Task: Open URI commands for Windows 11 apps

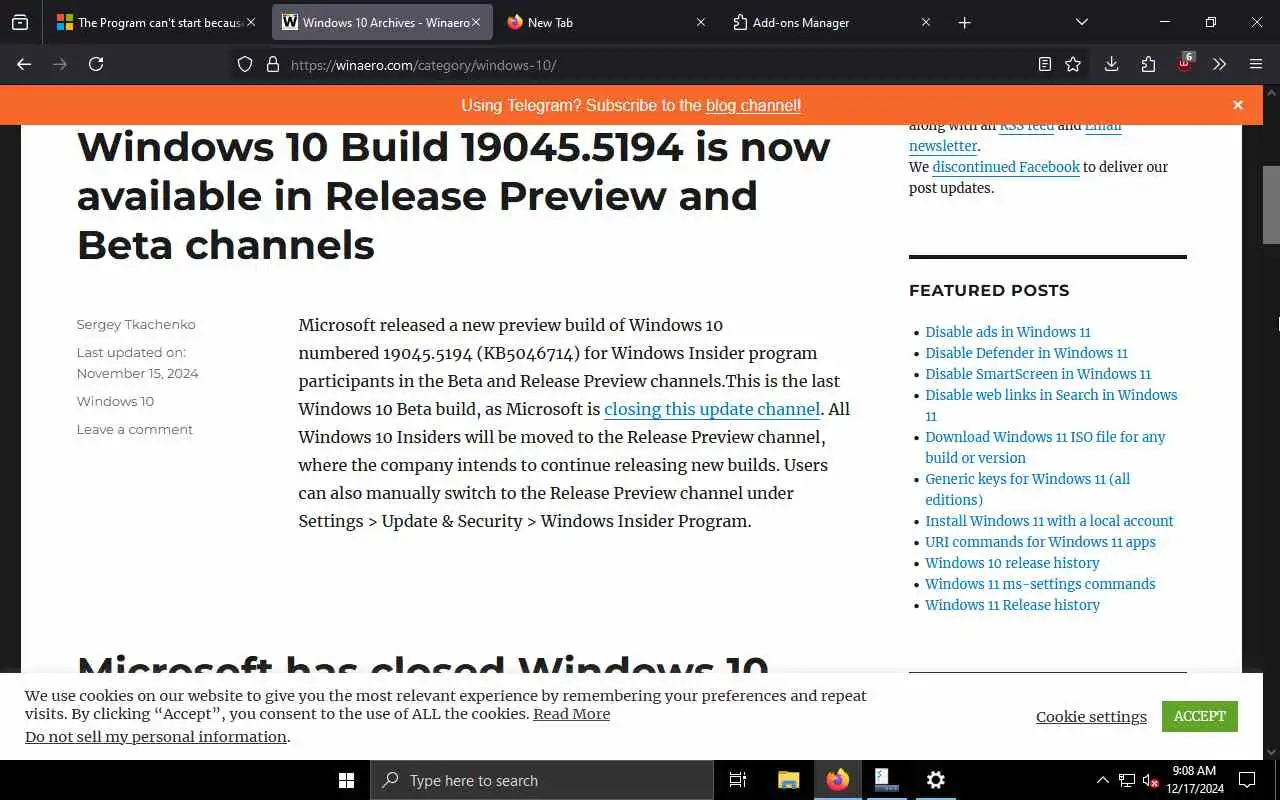Action: [x=1040, y=542]
